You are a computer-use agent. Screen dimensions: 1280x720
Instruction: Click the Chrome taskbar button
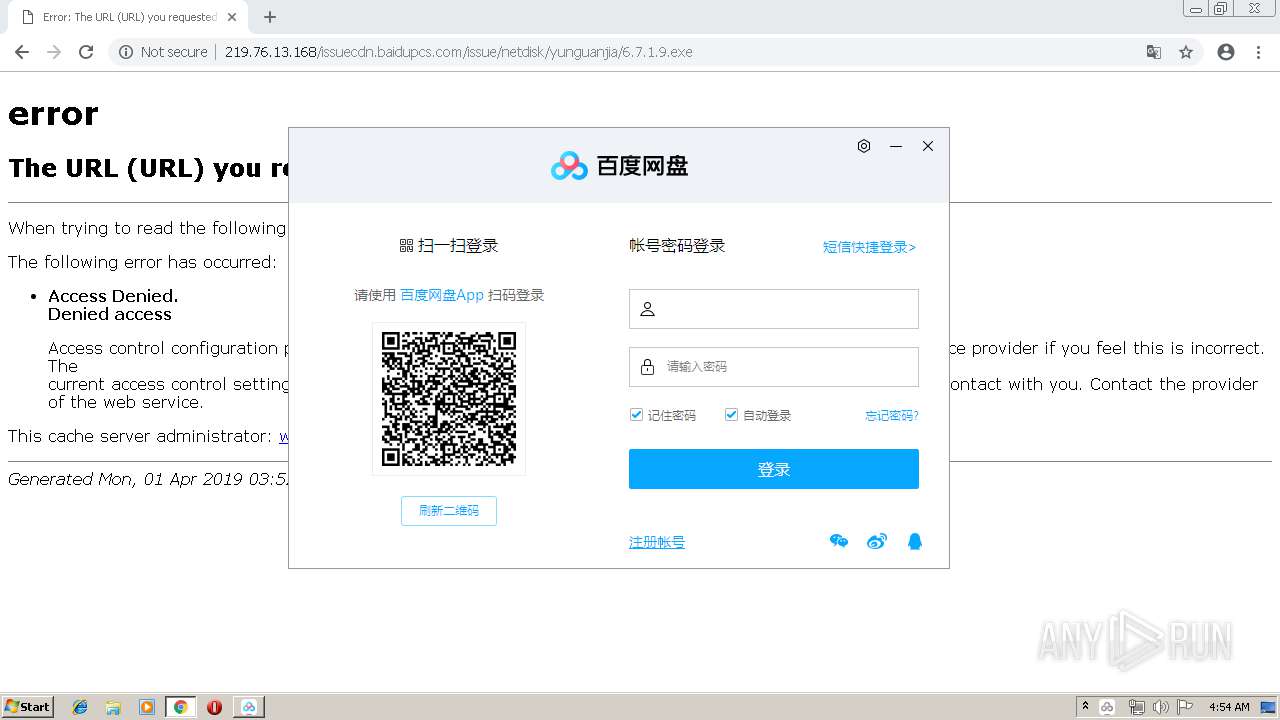point(181,707)
